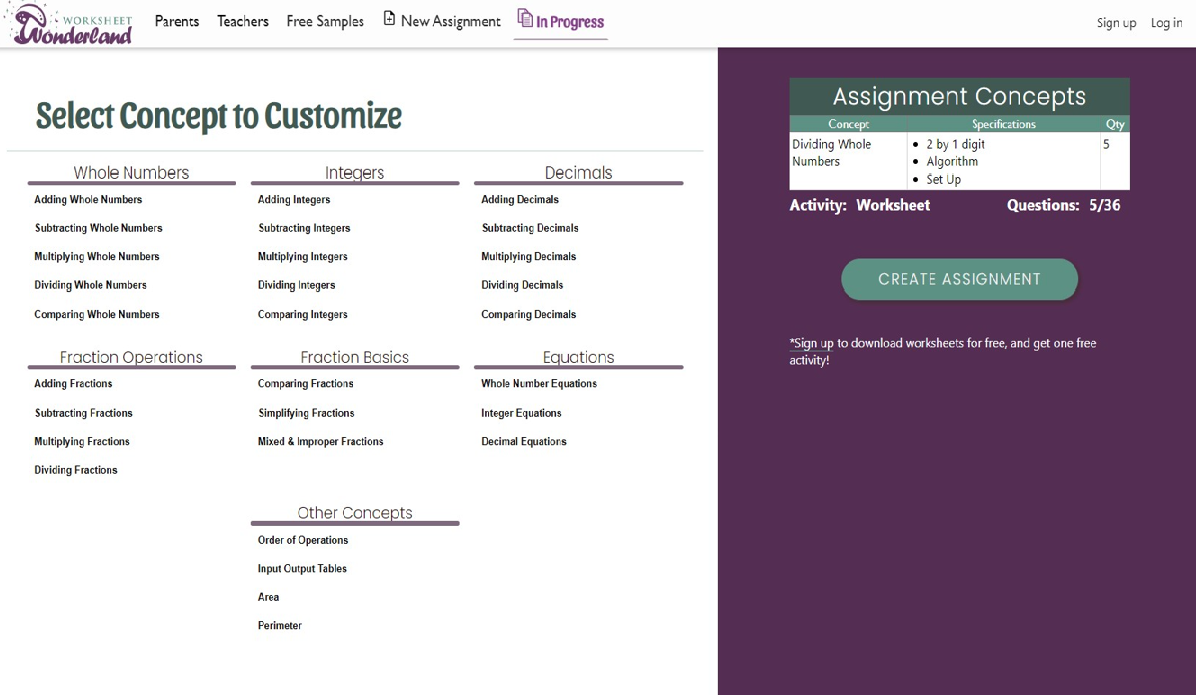Choose the Perimeter concept
The image size is (1196, 695).
coord(279,626)
